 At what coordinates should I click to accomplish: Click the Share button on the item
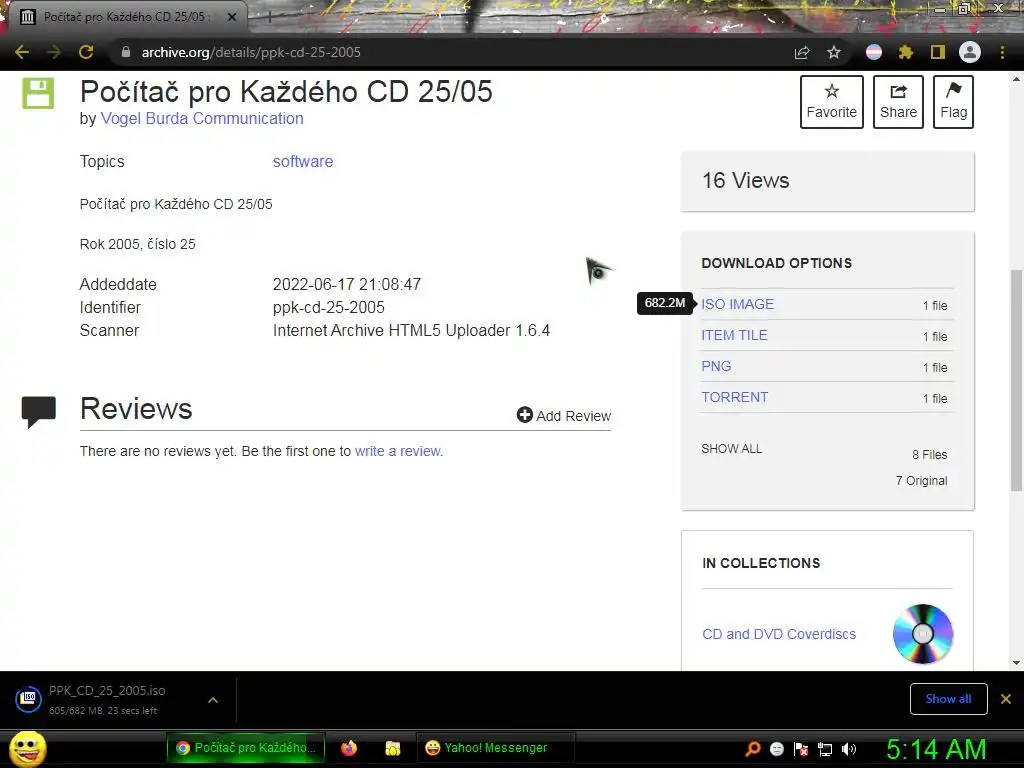[x=898, y=102]
